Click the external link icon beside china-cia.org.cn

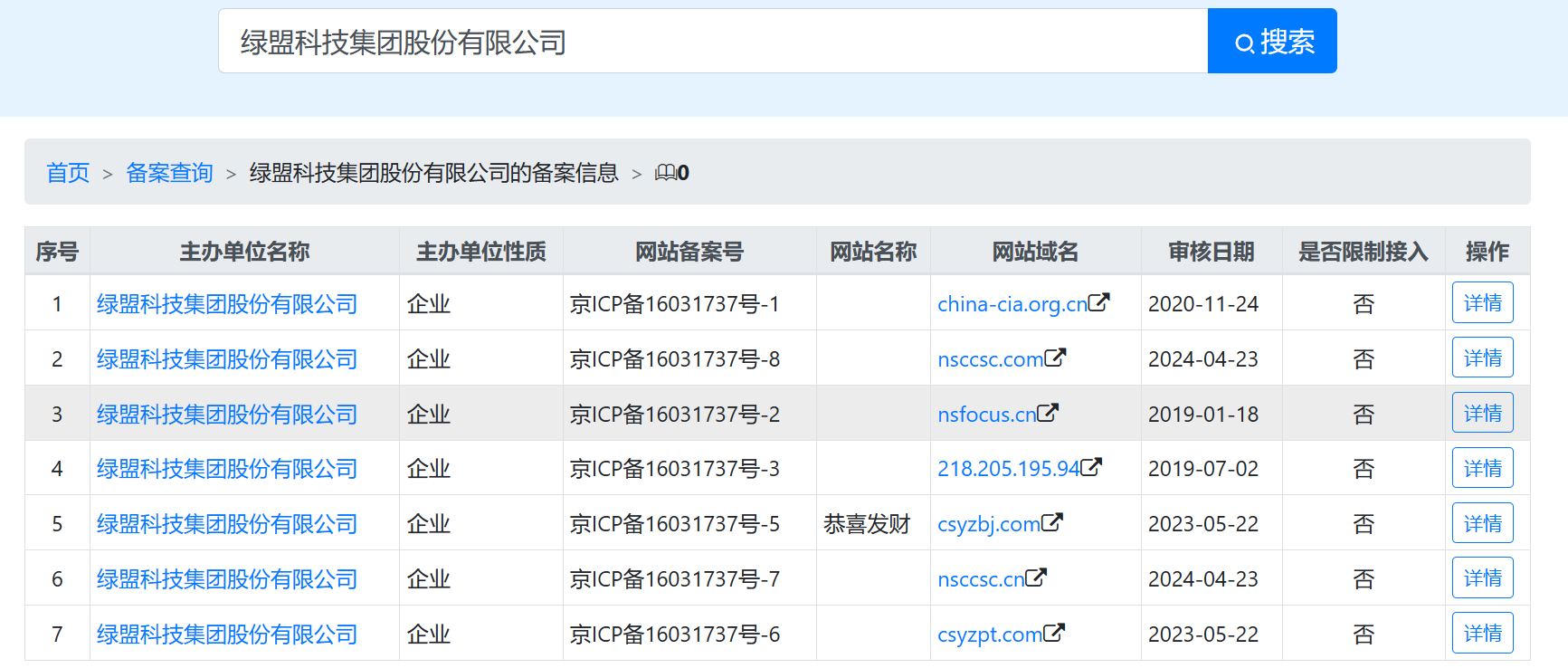(x=1098, y=302)
